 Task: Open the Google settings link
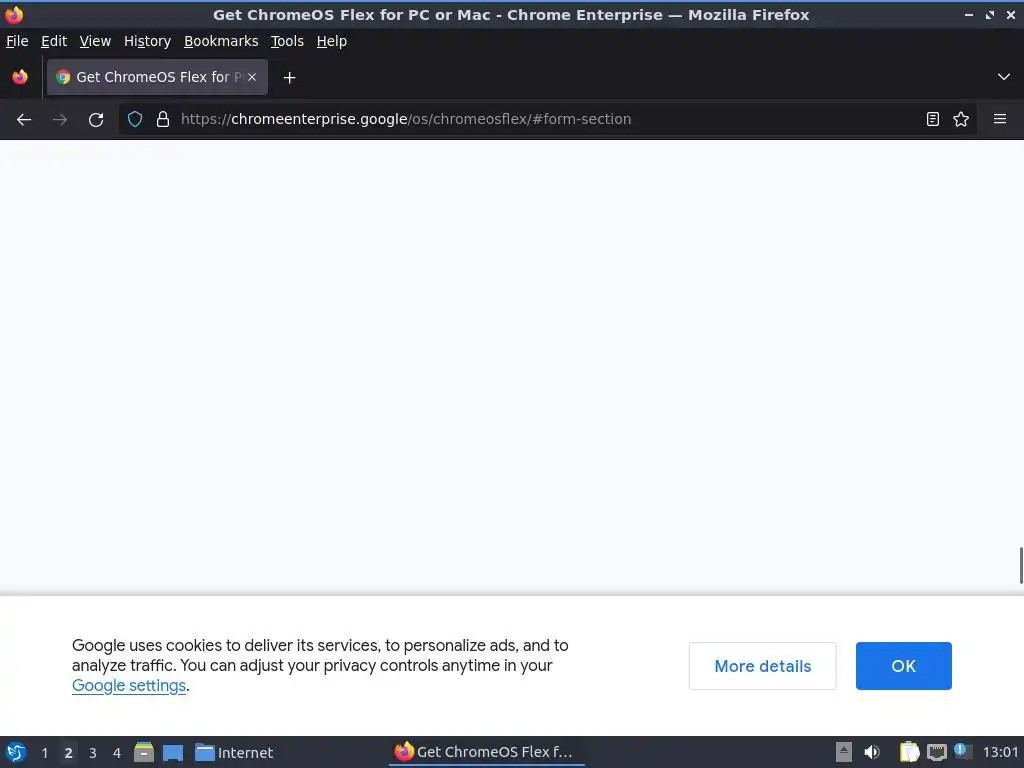(129, 686)
